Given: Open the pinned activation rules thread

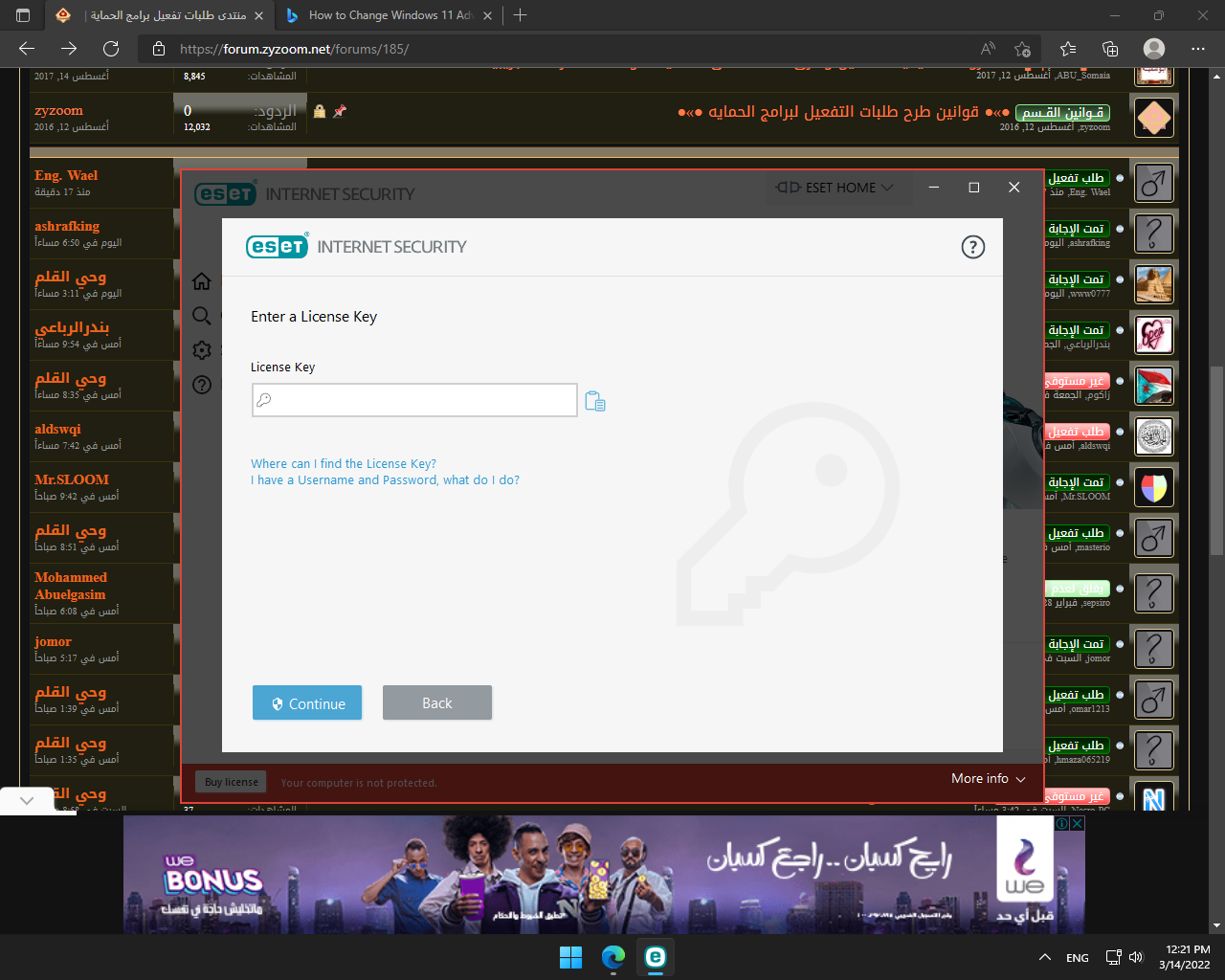Looking at the screenshot, I should (x=843, y=112).
